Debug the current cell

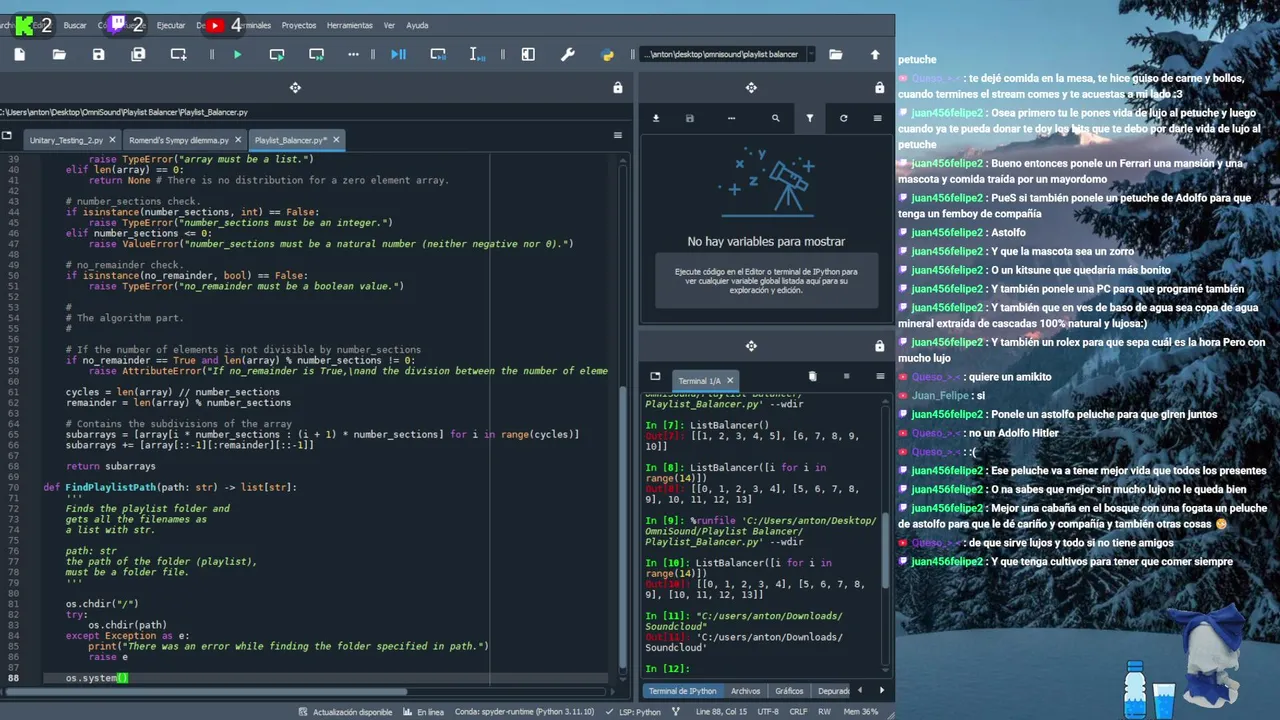[x=438, y=54]
